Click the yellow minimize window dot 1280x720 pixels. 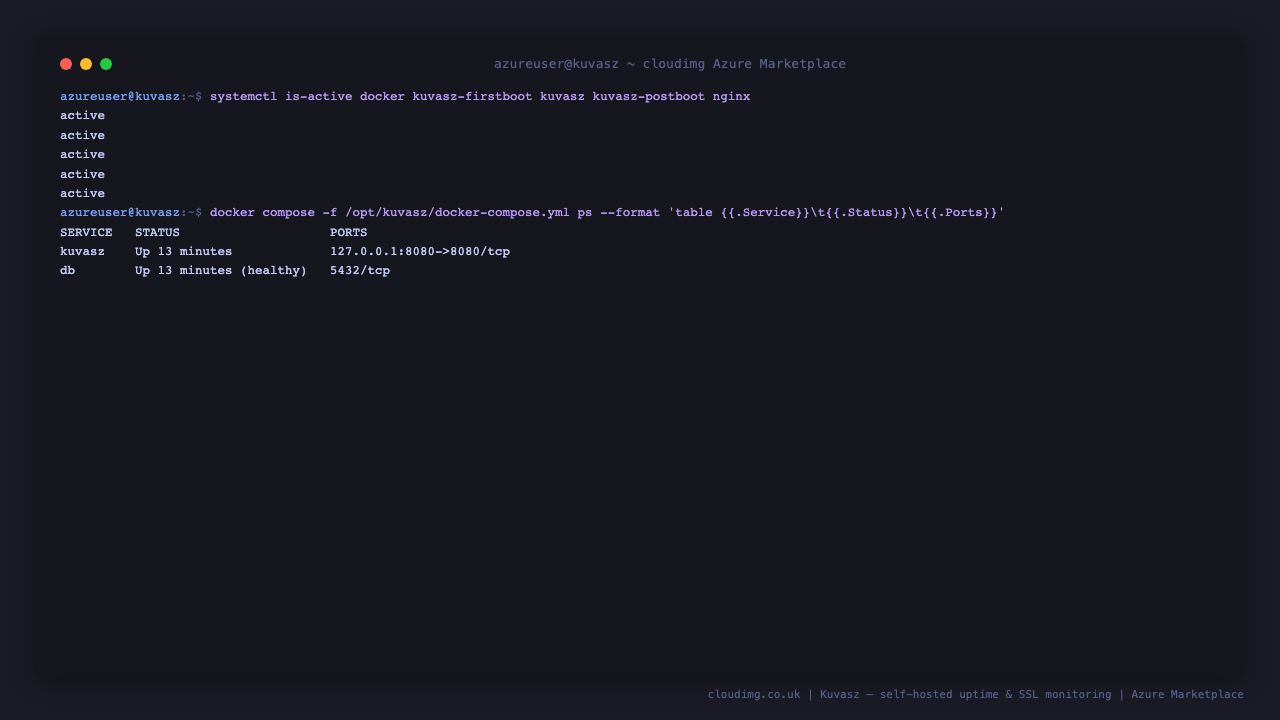click(x=86, y=64)
